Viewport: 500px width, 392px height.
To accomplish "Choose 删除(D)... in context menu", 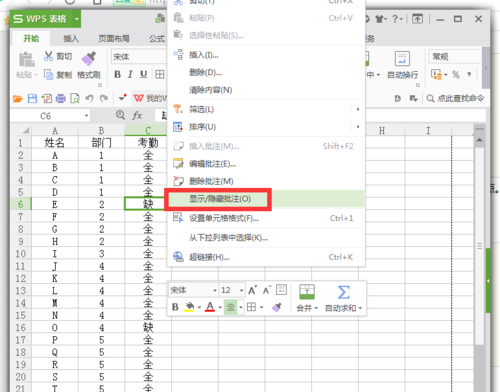I will (265, 72).
